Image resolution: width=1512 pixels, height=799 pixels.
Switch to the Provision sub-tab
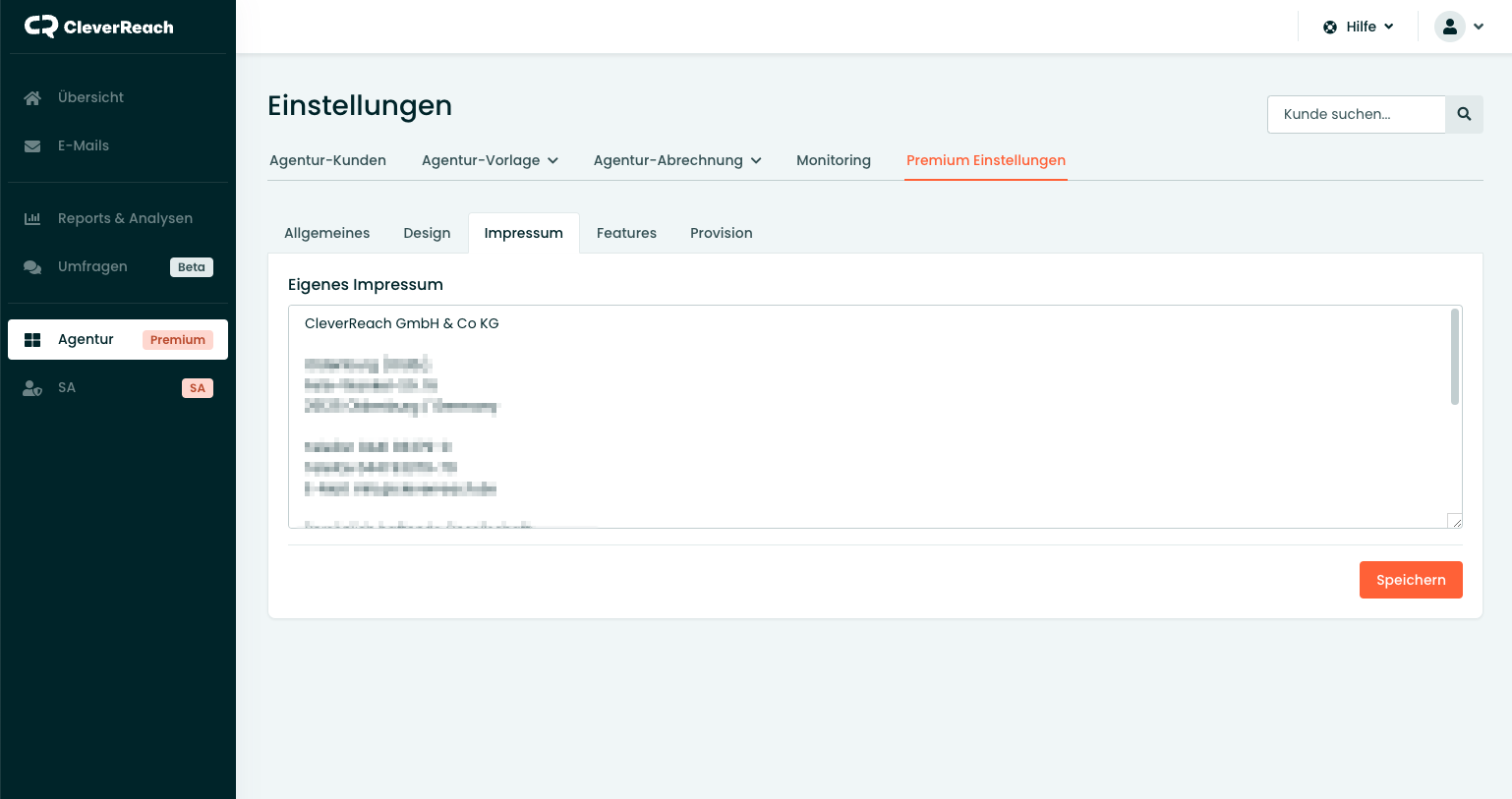tap(721, 233)
